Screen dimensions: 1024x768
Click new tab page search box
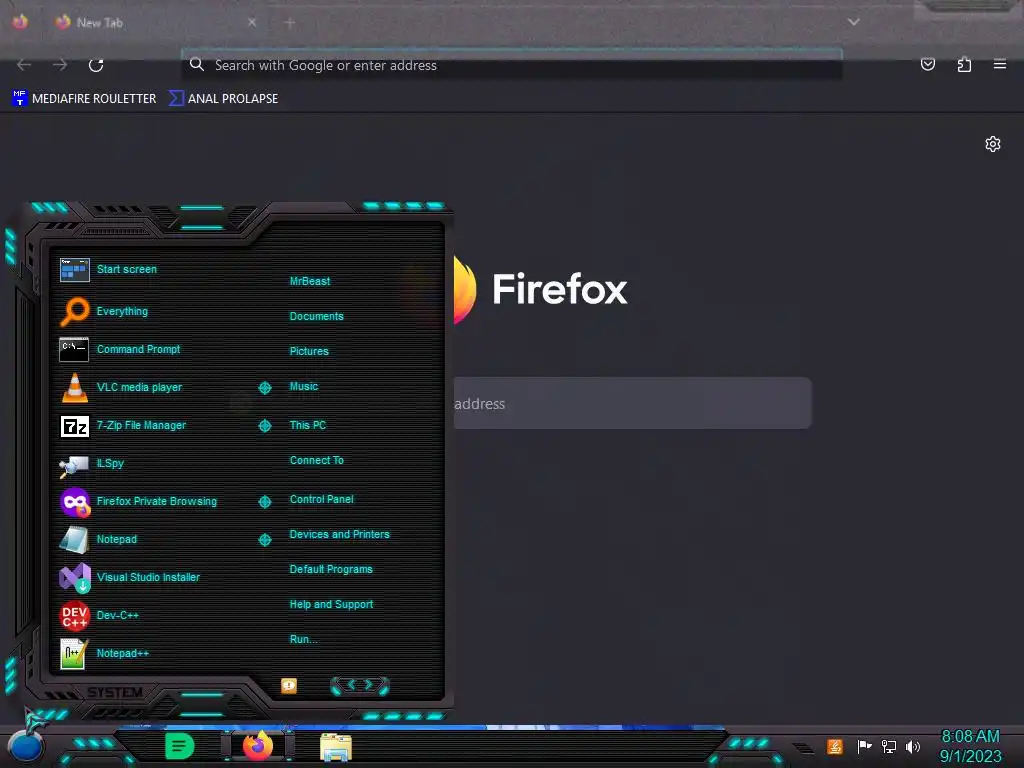(x=632, y=403)
